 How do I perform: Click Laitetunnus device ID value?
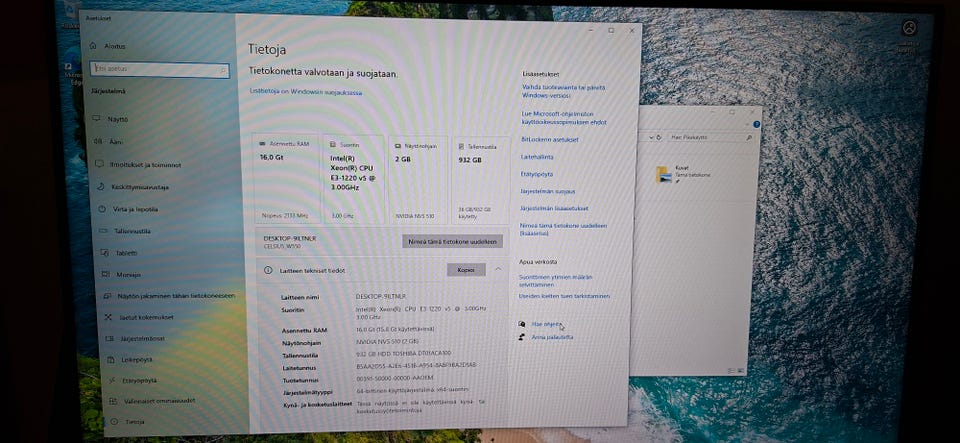416,365
